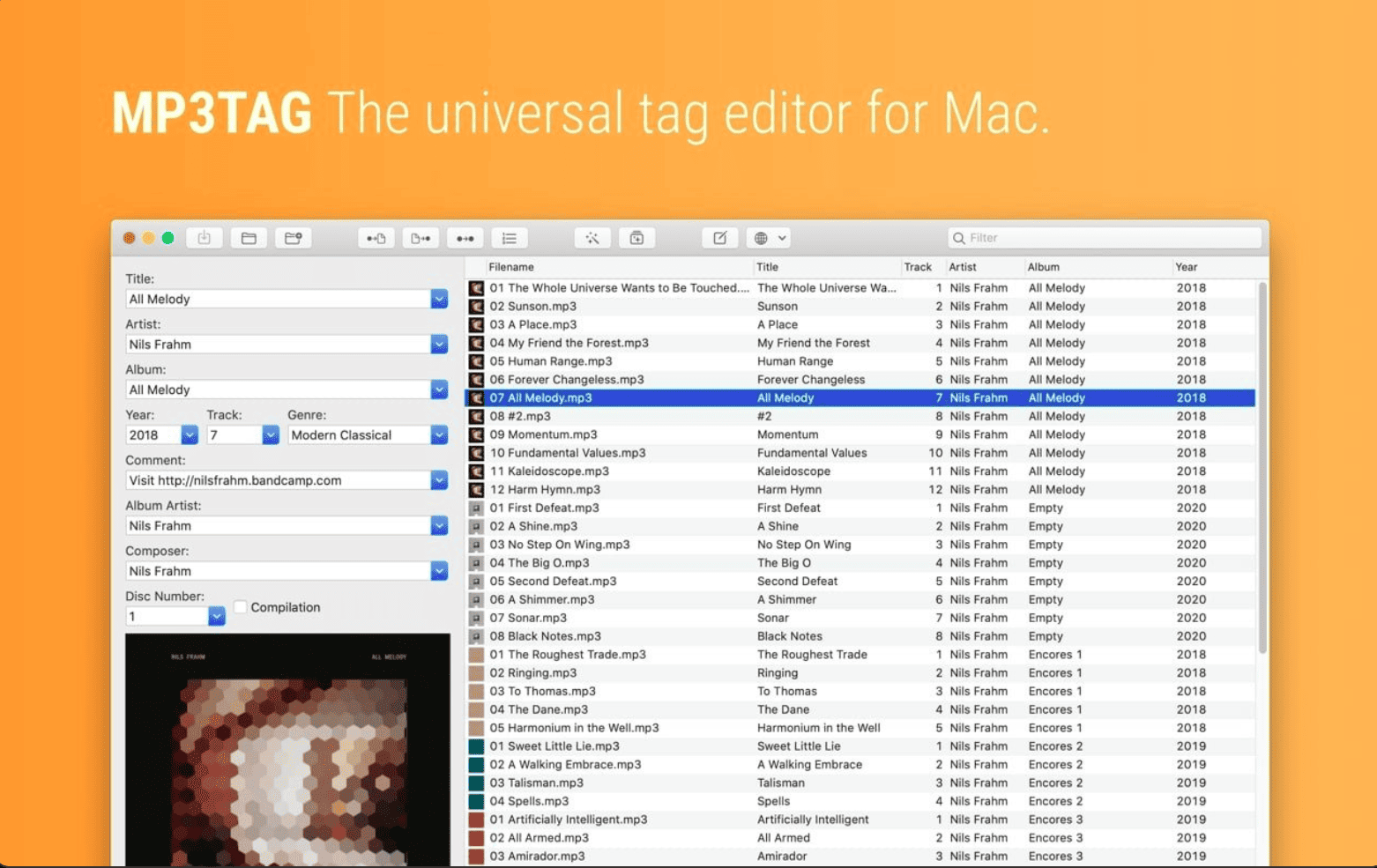Open the Year dropdown arrow
Image resolution: width=1377 pixels, height=868 pixels.
point(190,435)
